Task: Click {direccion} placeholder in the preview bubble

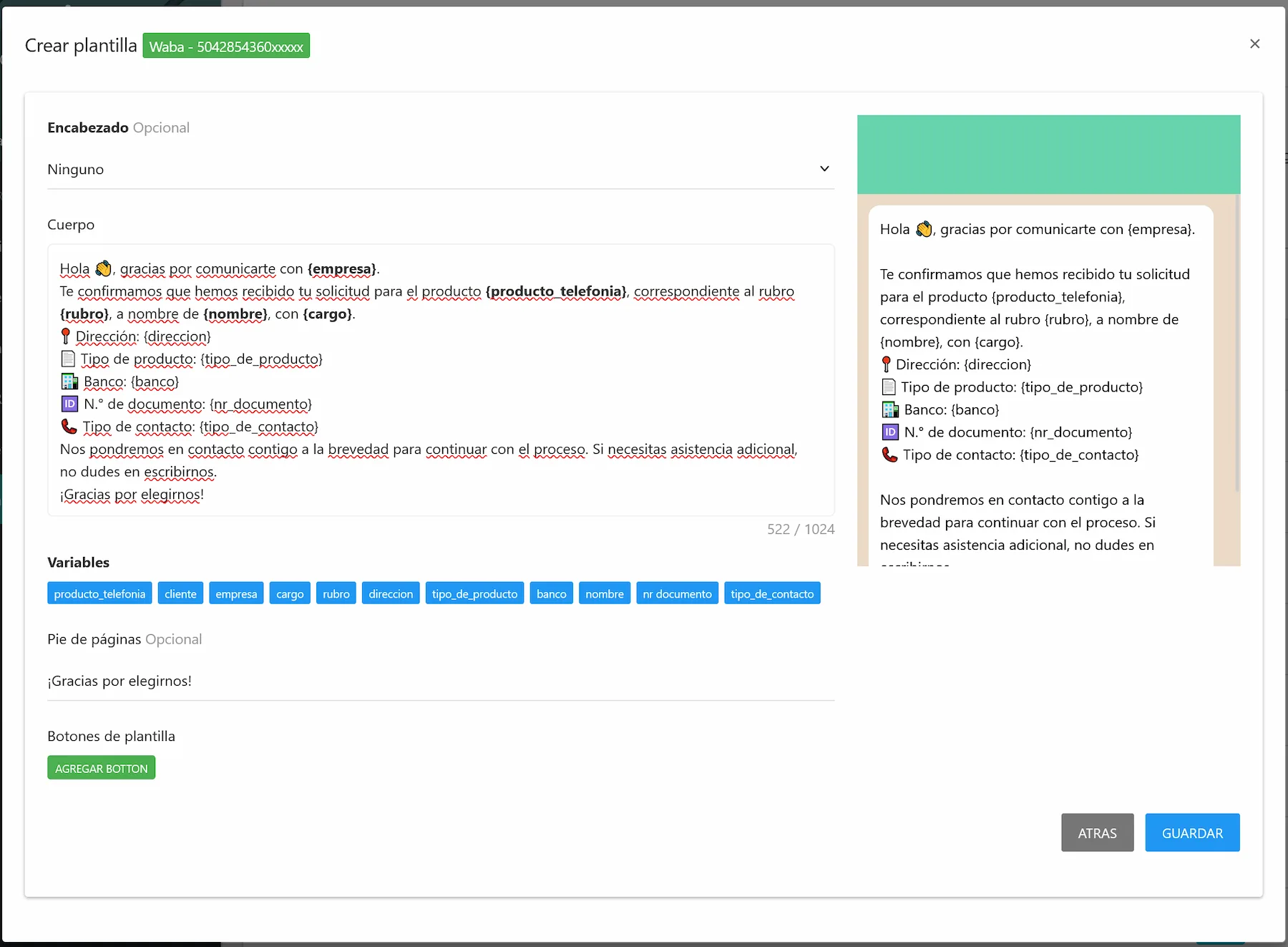Action: (997, 364)
